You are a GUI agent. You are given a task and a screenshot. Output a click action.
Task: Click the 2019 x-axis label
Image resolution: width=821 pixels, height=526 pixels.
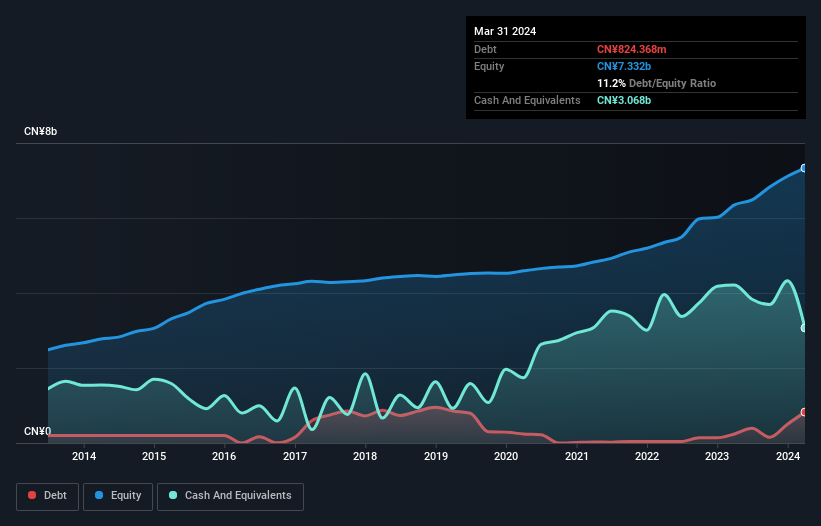tap(436, 456)
